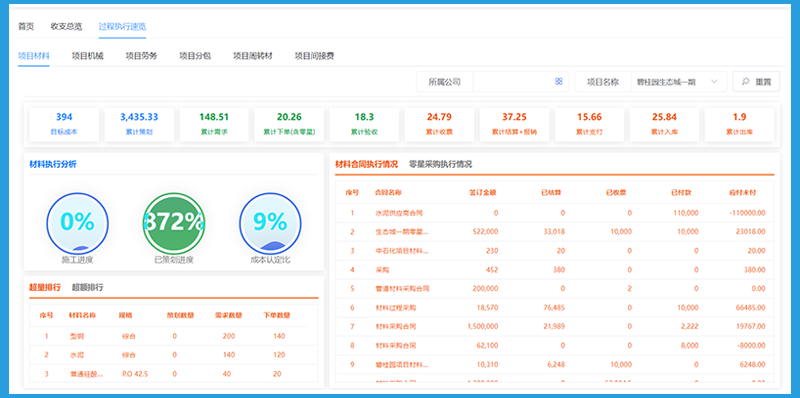This screenshot has height=398, width=800.
Task: Click the 需求数量 column header
Action: coord(229,315)
